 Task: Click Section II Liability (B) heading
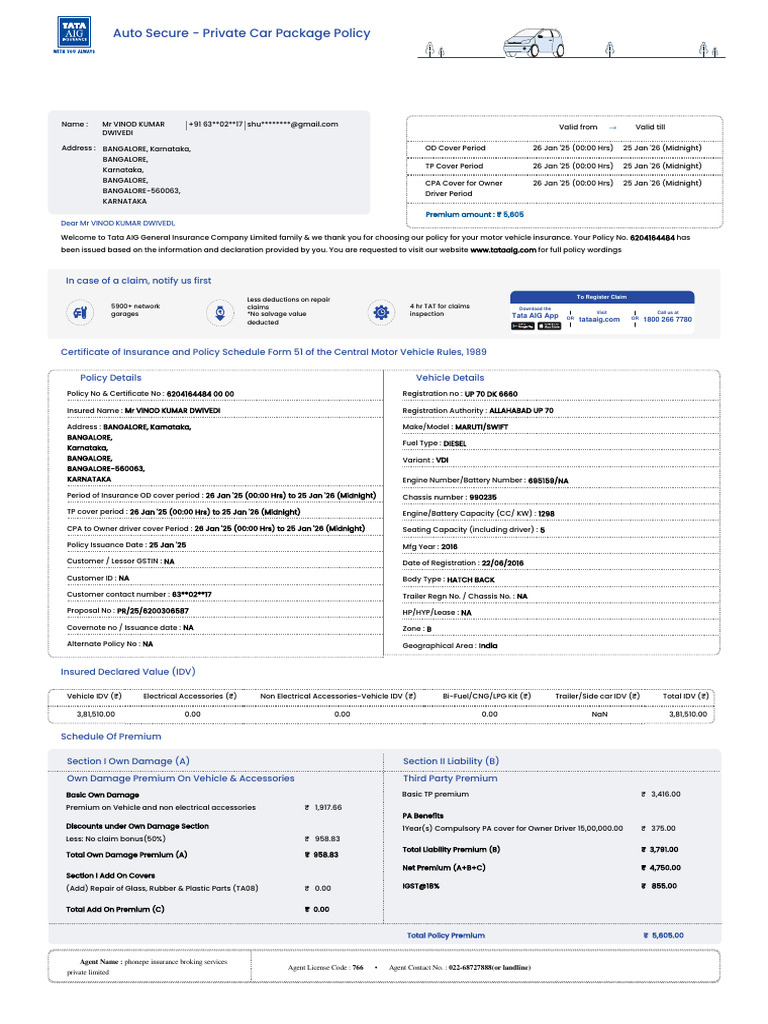pos(451,761)
